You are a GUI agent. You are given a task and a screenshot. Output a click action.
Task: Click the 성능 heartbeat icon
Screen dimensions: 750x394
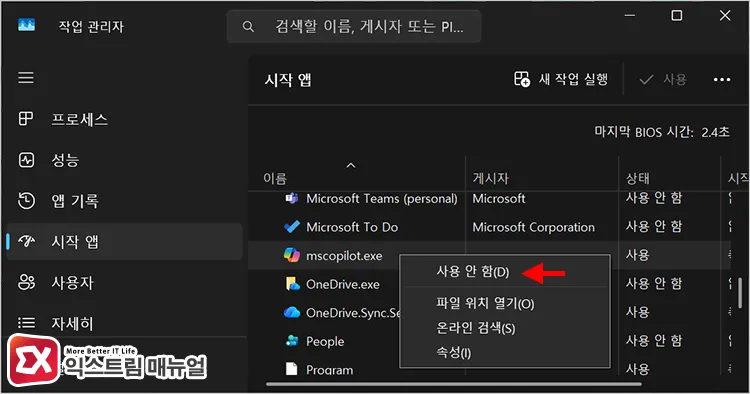26,160
